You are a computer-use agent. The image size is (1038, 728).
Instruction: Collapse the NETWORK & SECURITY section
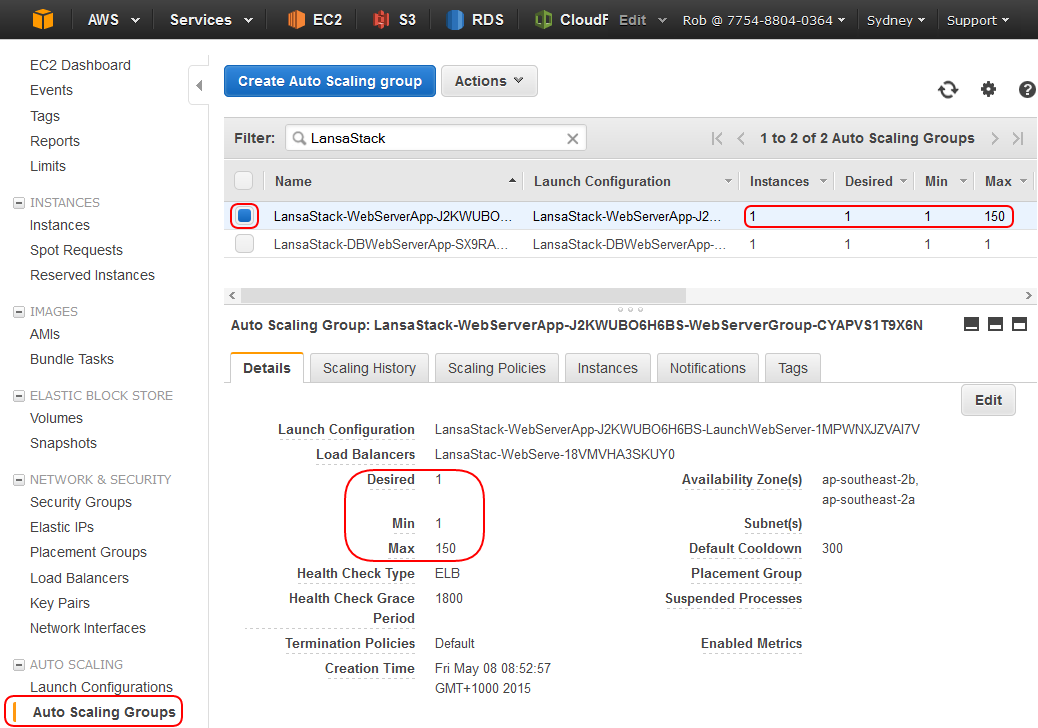pyautogui.click(x=19, y=480)
